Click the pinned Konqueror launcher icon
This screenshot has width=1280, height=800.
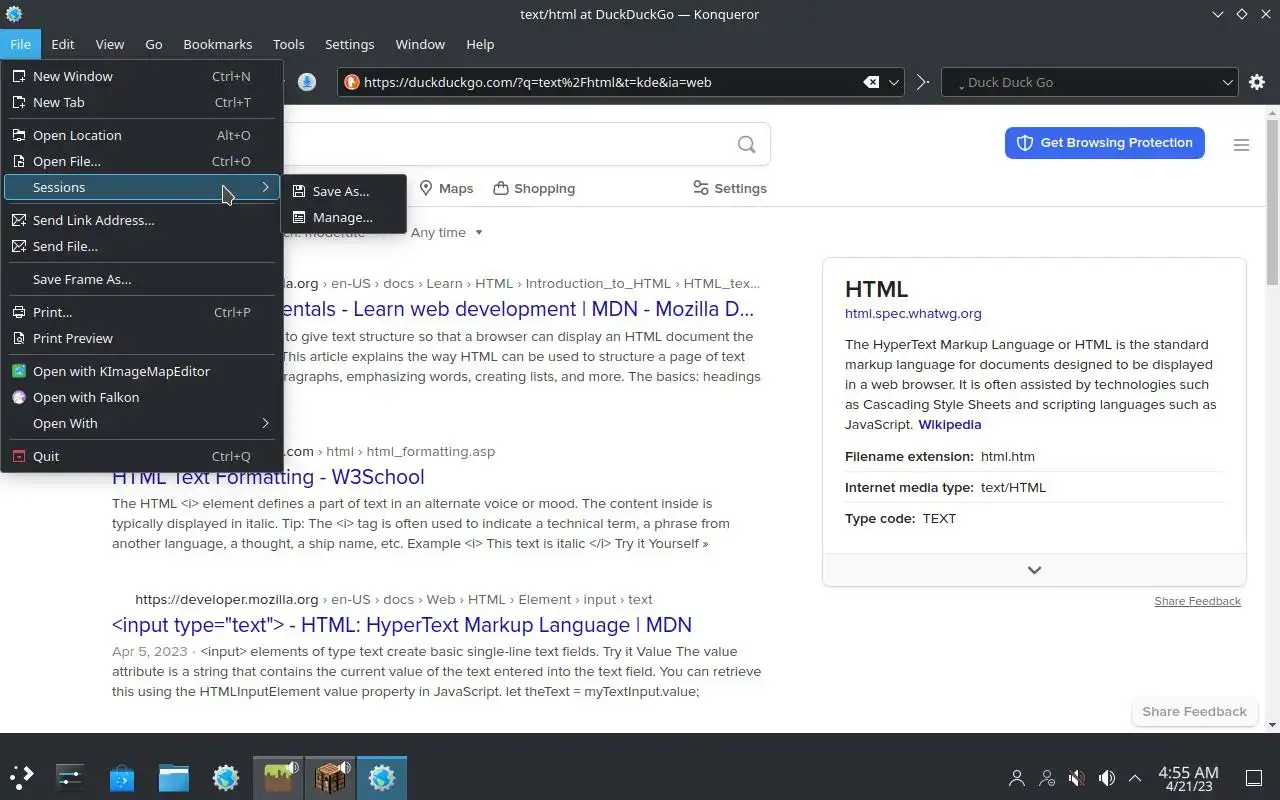tap(226, 777)
